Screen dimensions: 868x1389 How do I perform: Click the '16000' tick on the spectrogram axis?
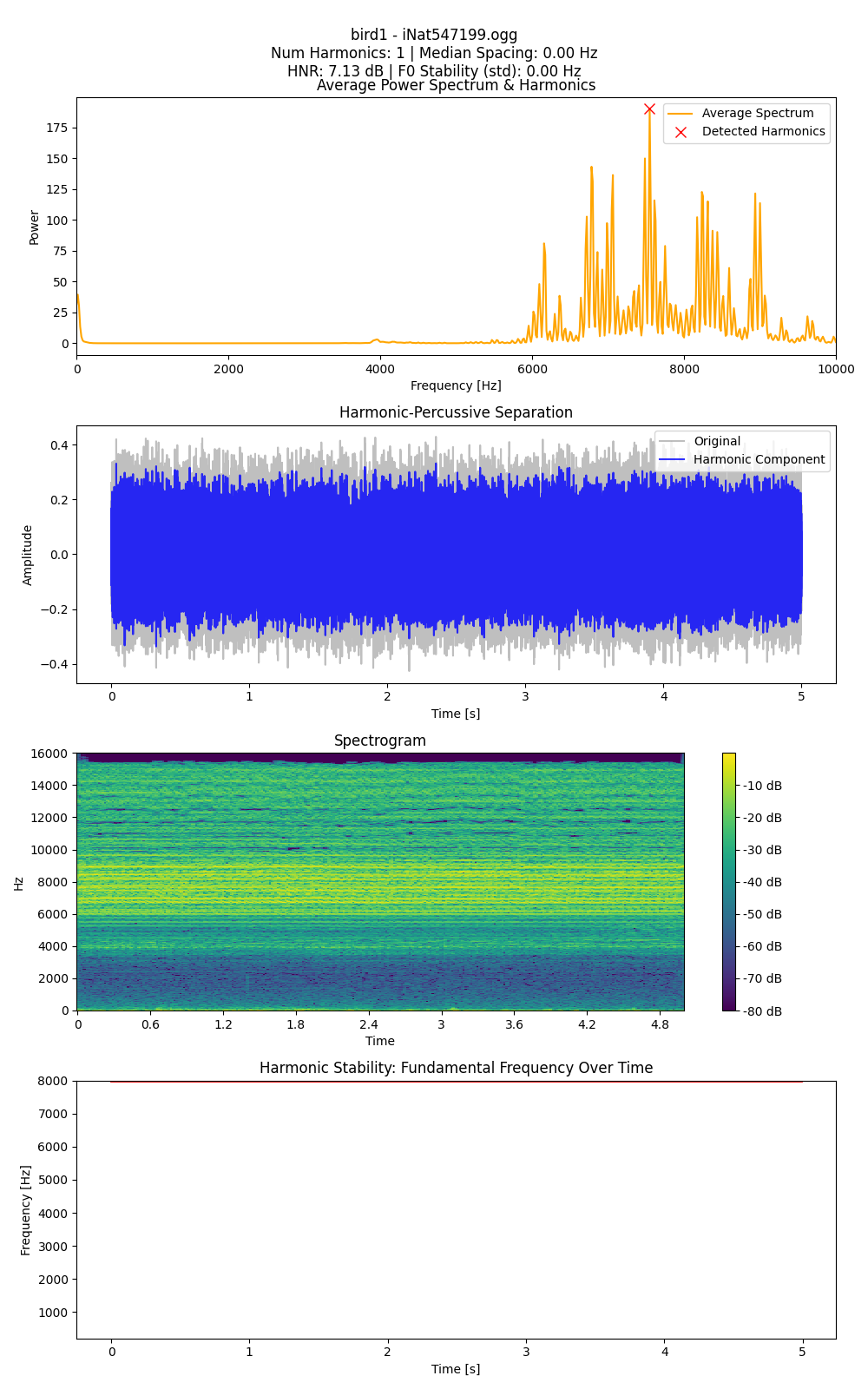coord(50,754)
